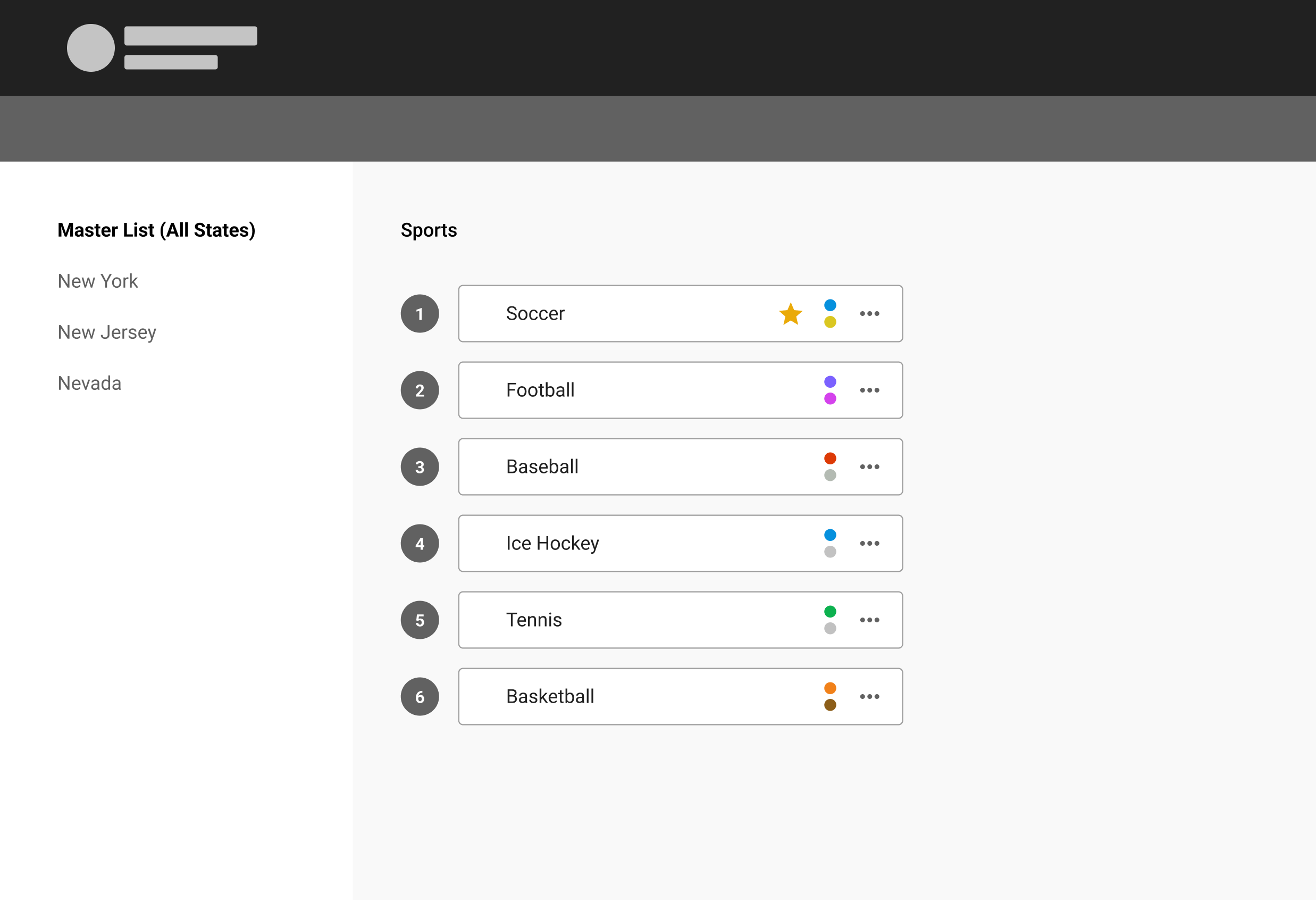Click the number 1 rank badge
The width and height of the screenshot is (1316, 900).
coord(420,314)
